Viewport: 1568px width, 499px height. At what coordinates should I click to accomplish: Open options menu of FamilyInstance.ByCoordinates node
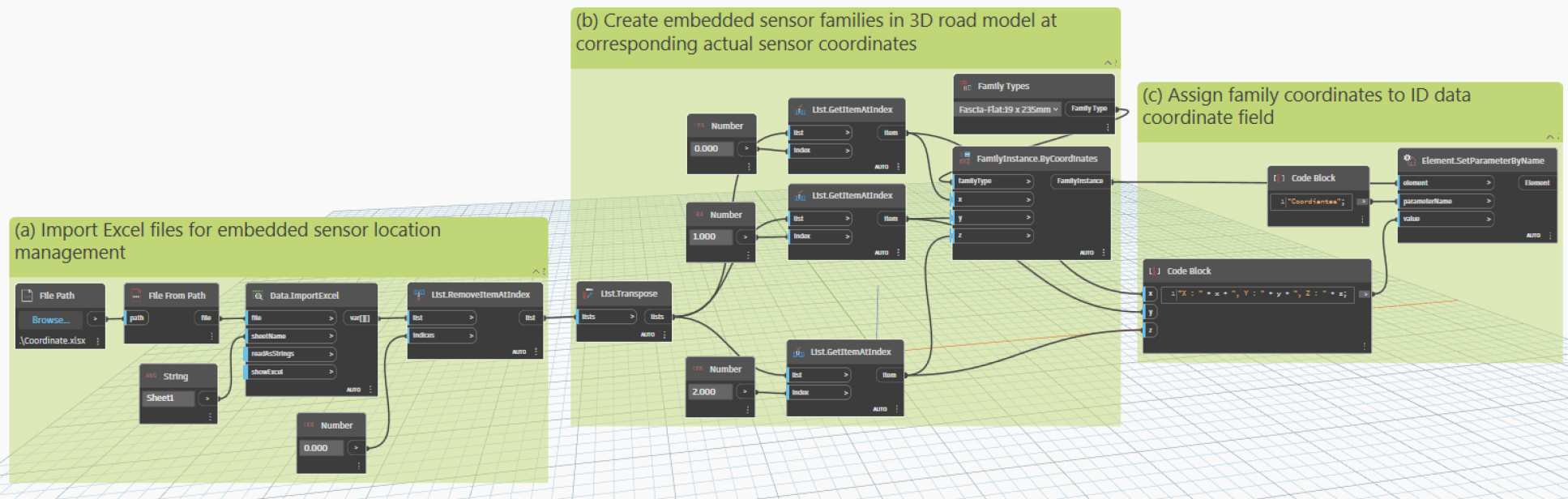pyautogui.click(x=1104, y=253)
